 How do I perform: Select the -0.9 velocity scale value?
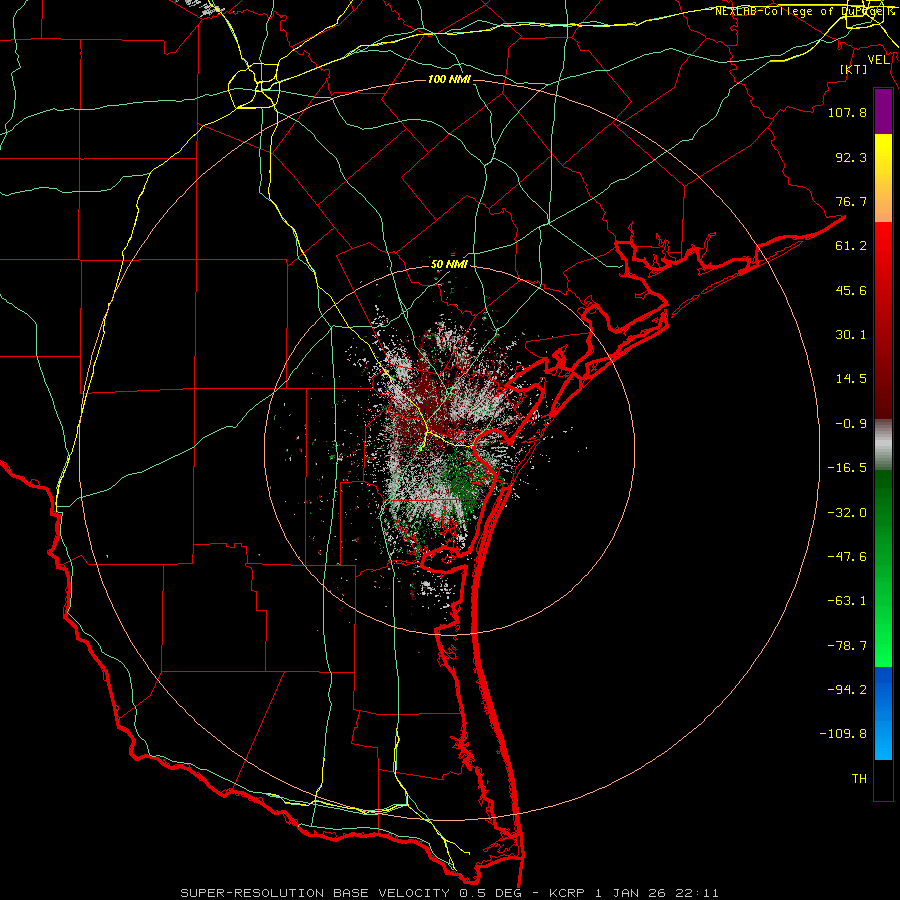point(851,424)
